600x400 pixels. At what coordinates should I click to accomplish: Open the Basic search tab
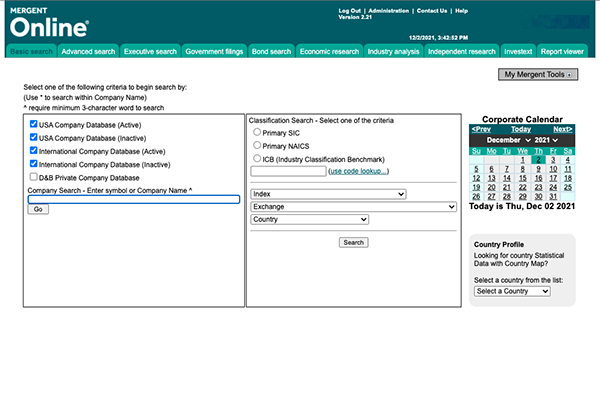(x=31, y=51)
